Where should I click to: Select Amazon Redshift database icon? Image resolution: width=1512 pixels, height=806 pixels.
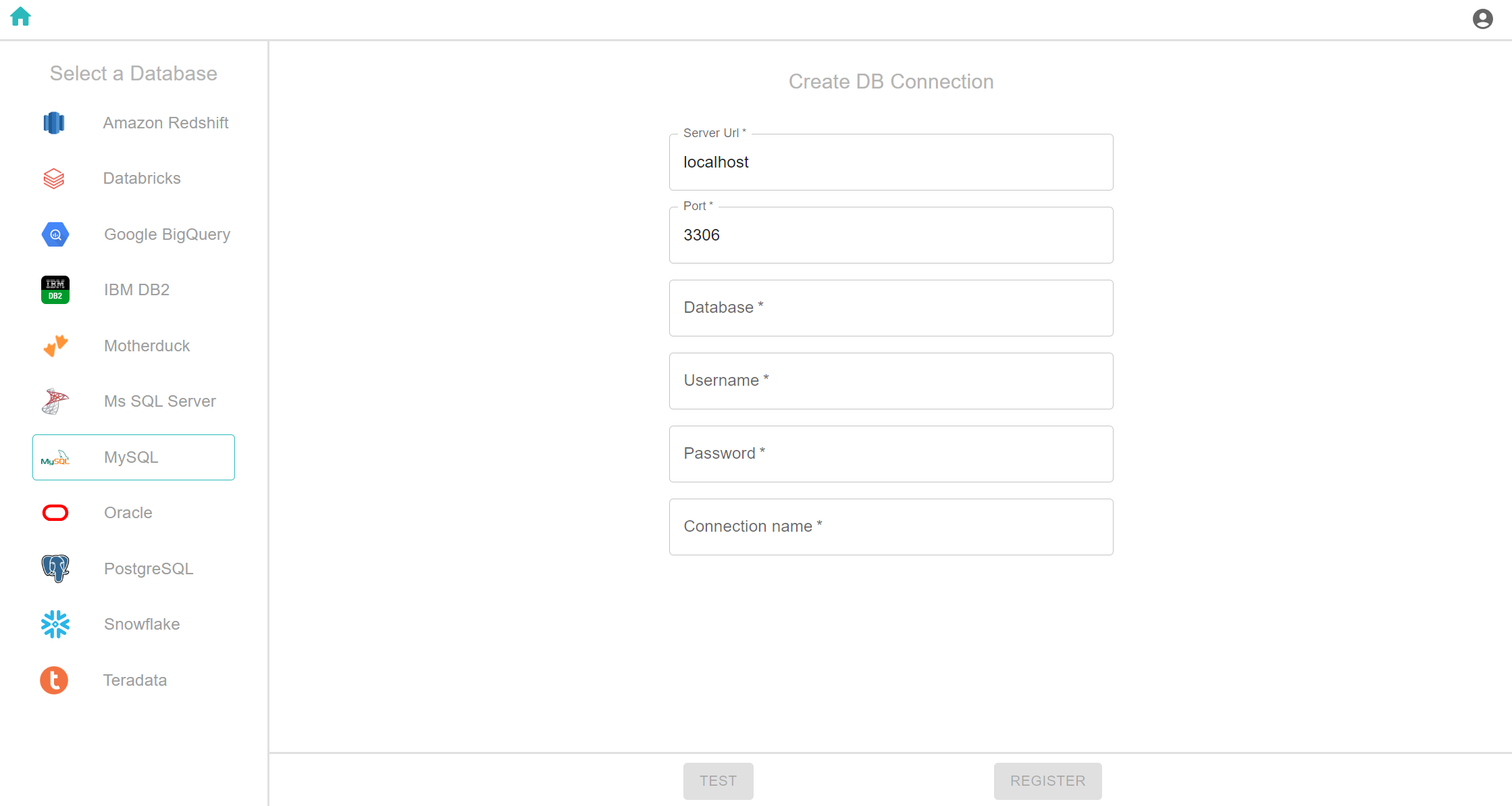click(x=55, y=123)
